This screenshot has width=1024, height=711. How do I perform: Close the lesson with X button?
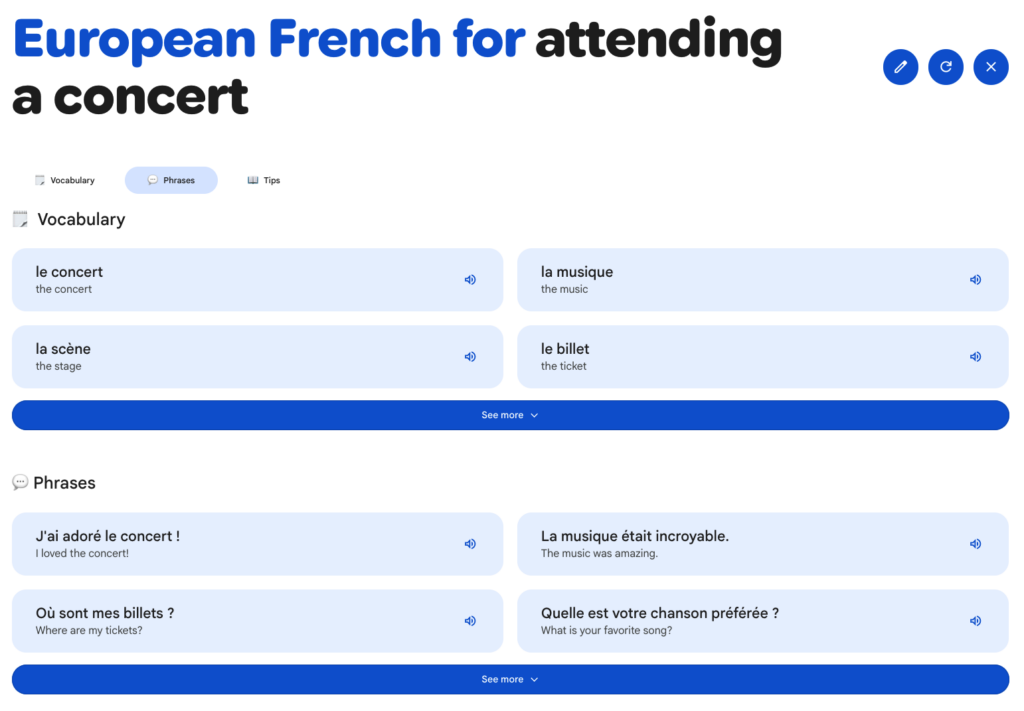tap(990, 67)
